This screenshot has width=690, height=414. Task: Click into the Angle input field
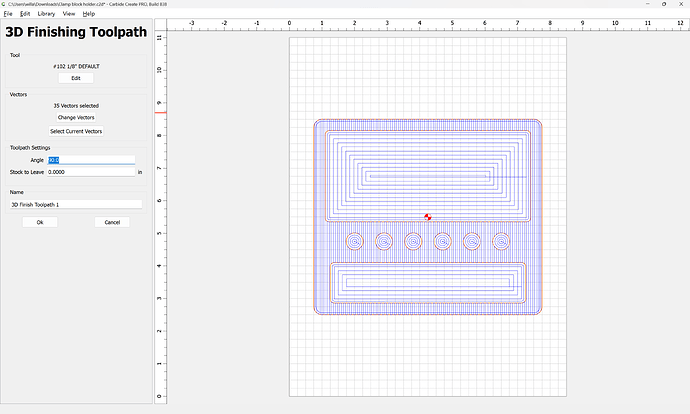[91, 160]
